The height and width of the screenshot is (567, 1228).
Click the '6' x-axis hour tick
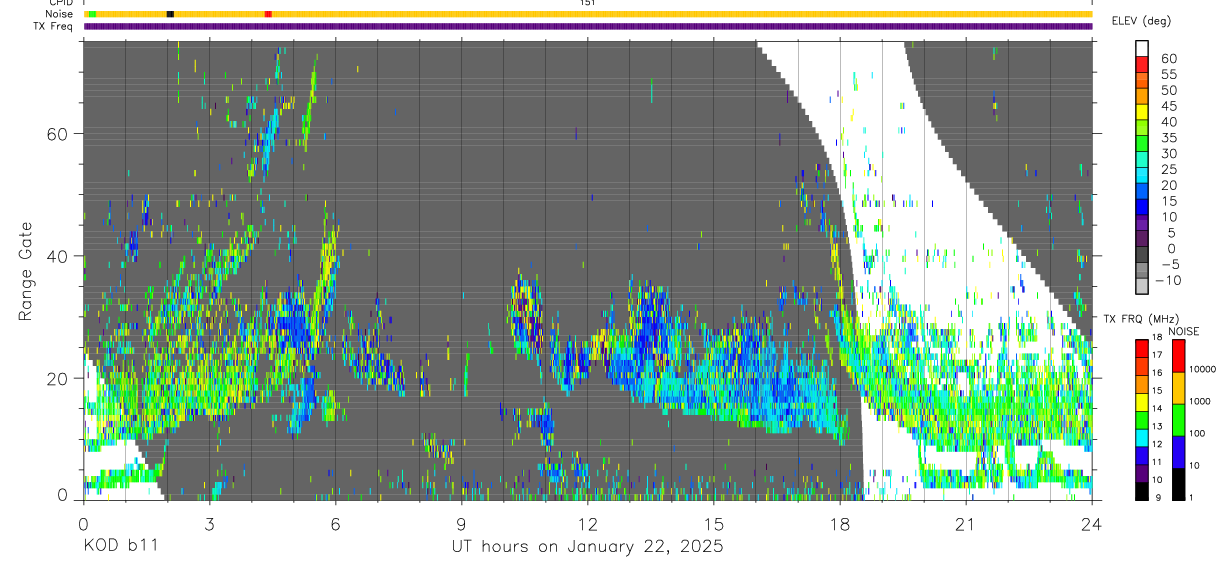336,523
